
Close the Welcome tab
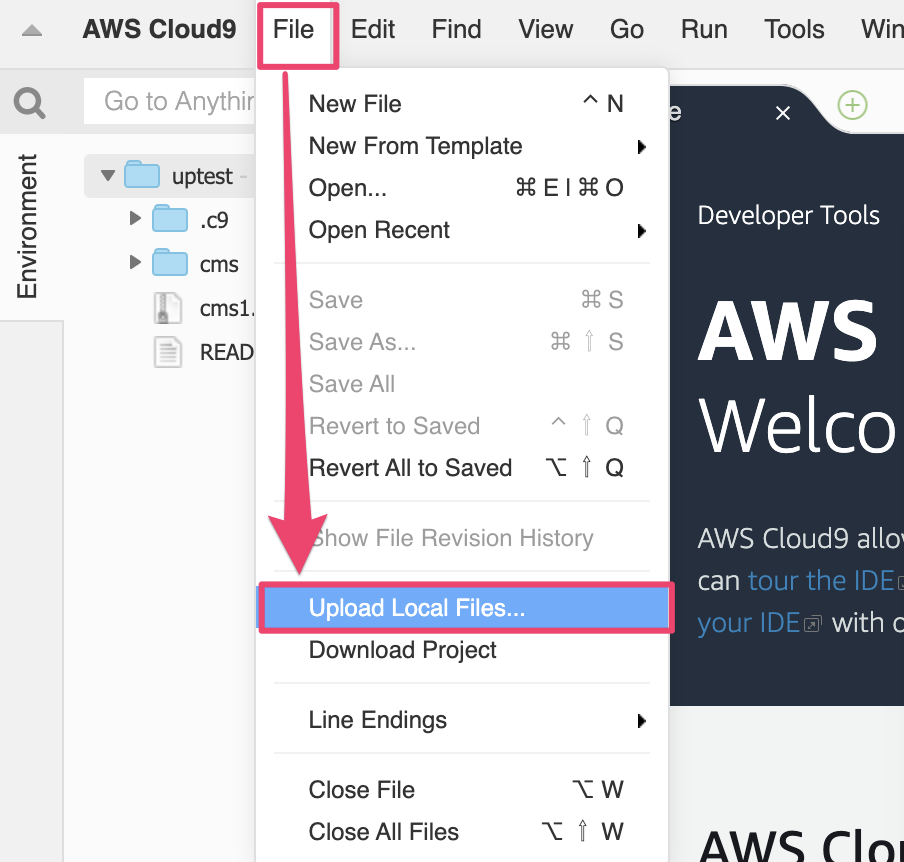click(x=782, y=113)
